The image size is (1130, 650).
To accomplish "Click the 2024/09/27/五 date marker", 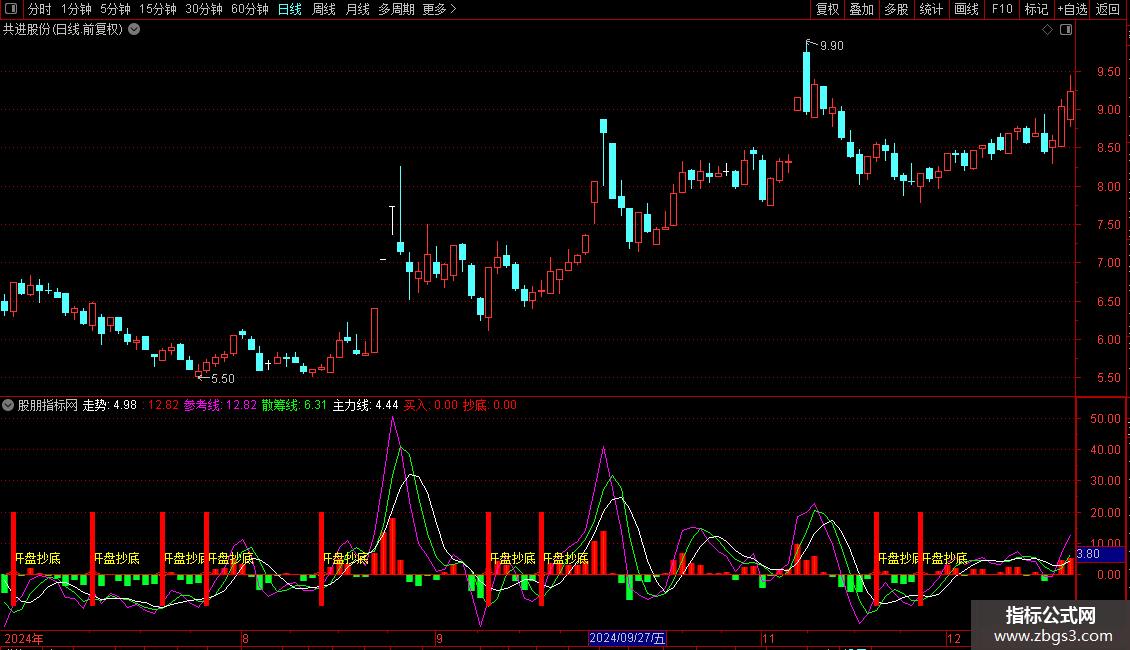I will point(627,638).
